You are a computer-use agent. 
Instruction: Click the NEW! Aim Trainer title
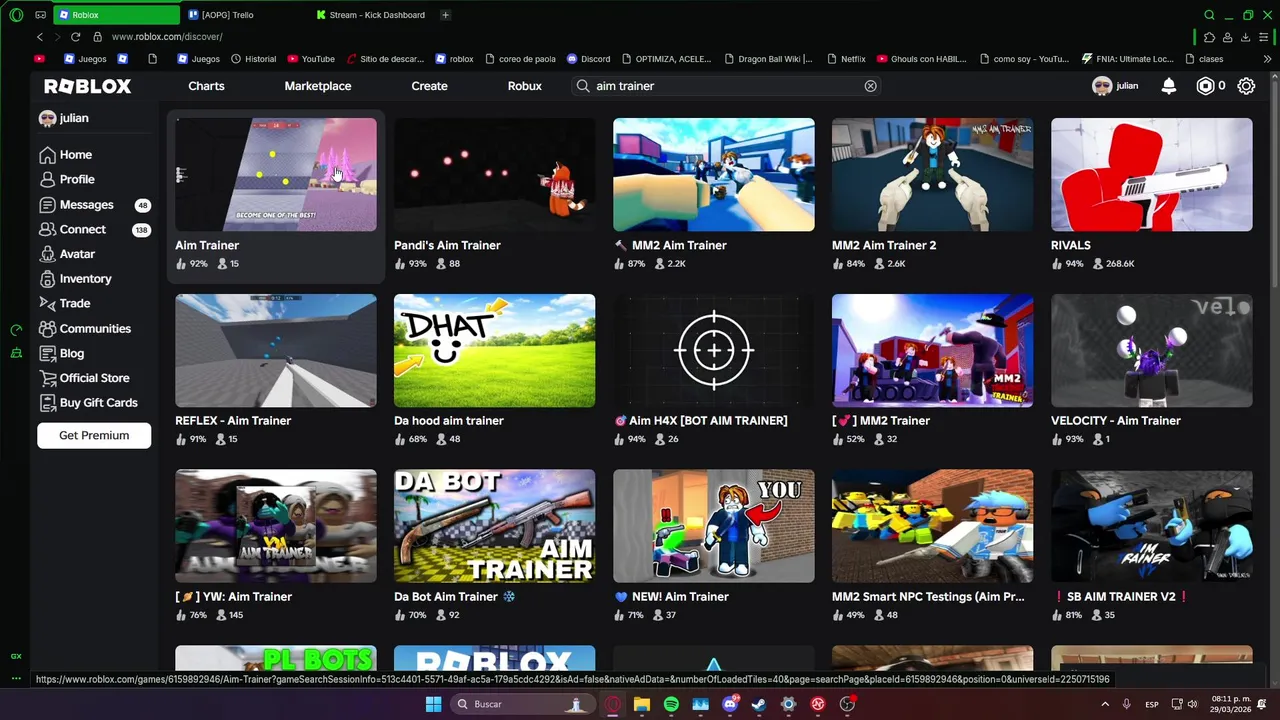click(x=672, y=597)
